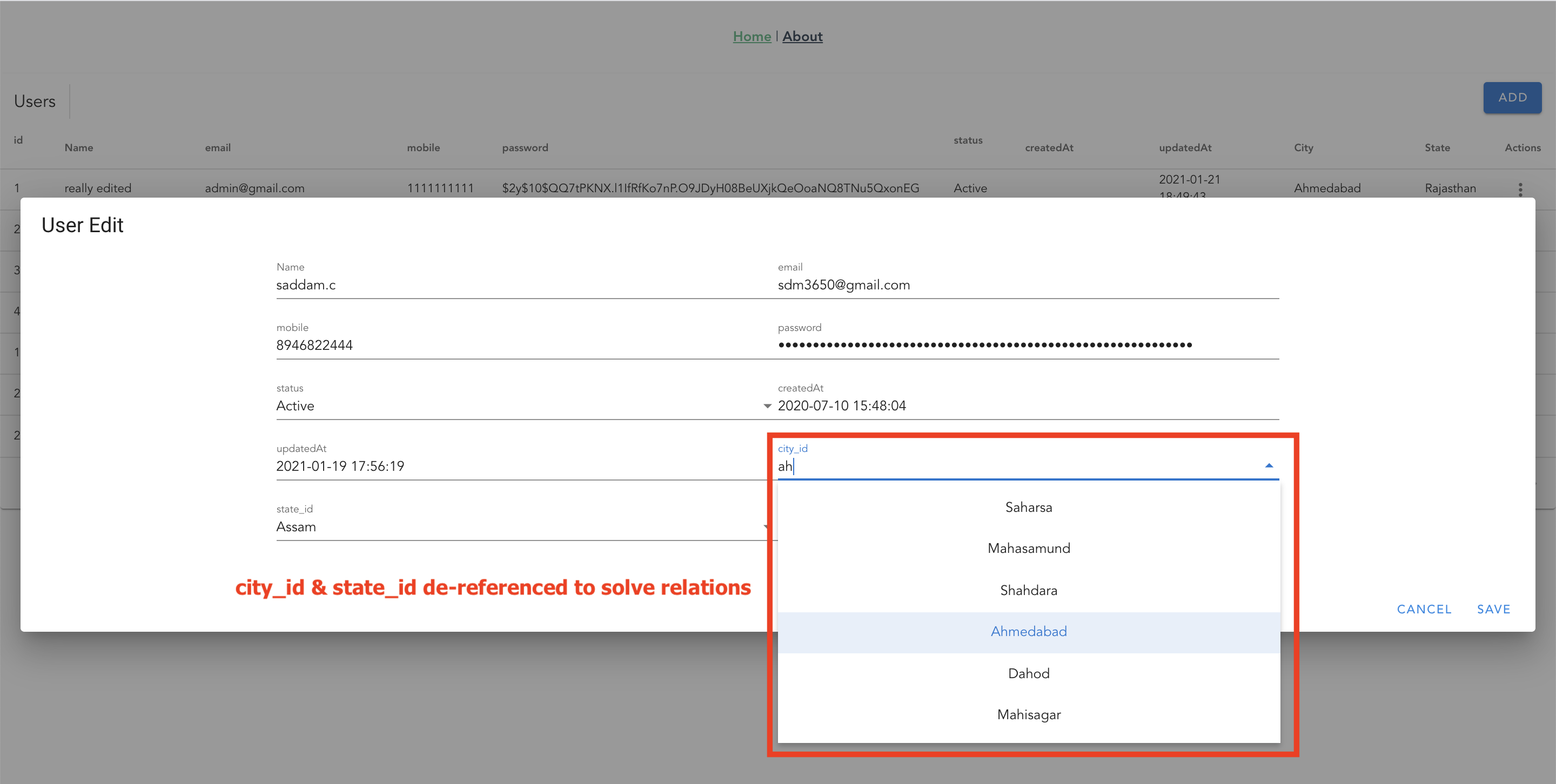Screen dimensions: 1556x784
Task: Select Shahdara from the city options
Action: pyautogui.click(x=1028, y=590)
